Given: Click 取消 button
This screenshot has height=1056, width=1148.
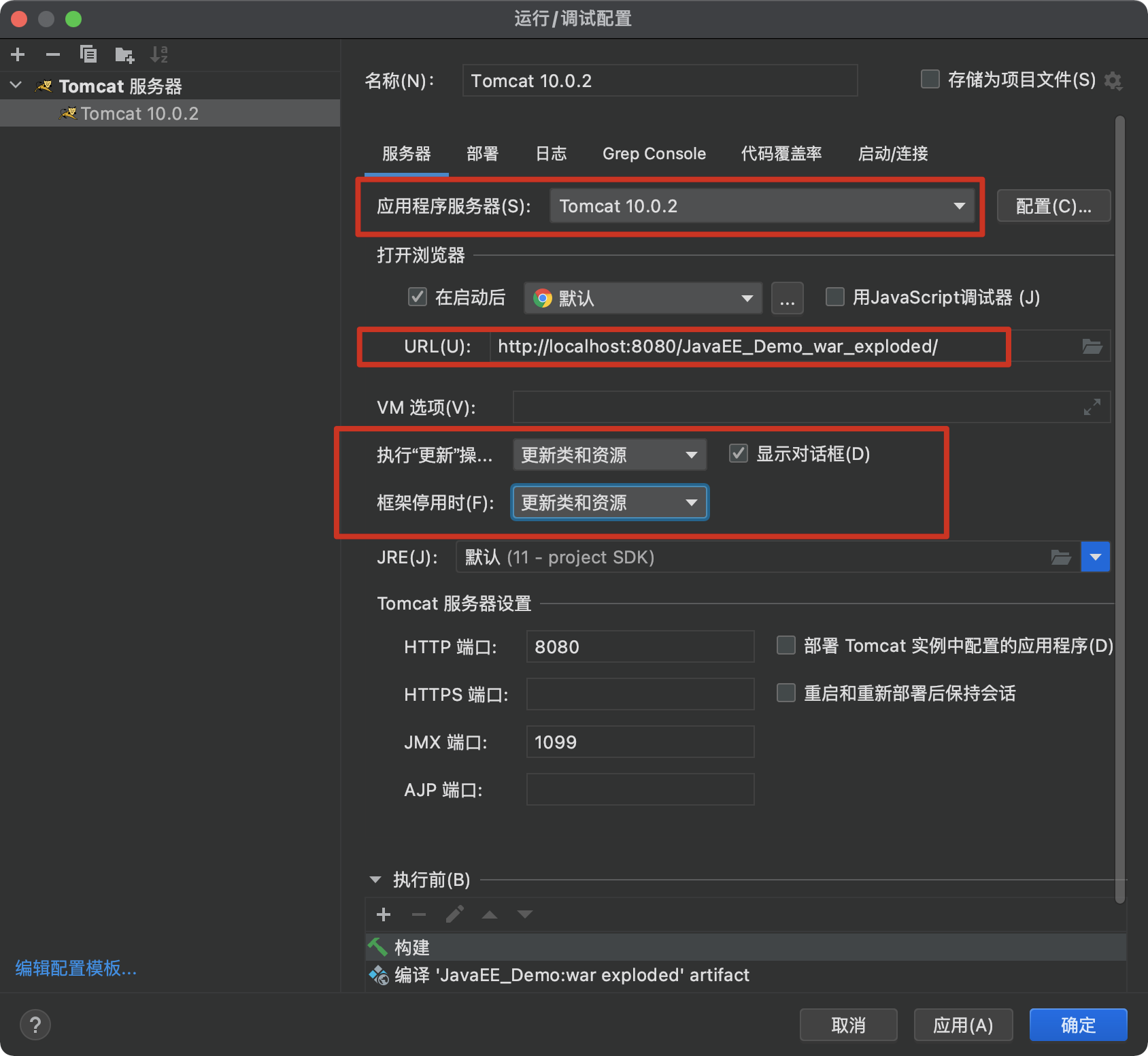Looking at the screenshot, I should click(x=849, y=1025).
